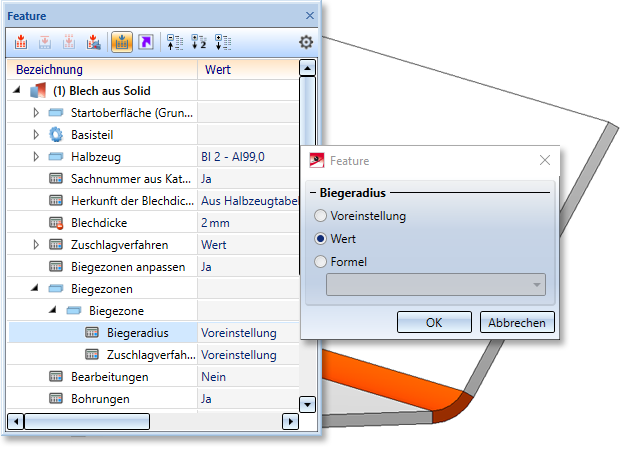Click the Herkunft der Blechdic... row icon
628x454 pixels.
[x=56, y=201]
